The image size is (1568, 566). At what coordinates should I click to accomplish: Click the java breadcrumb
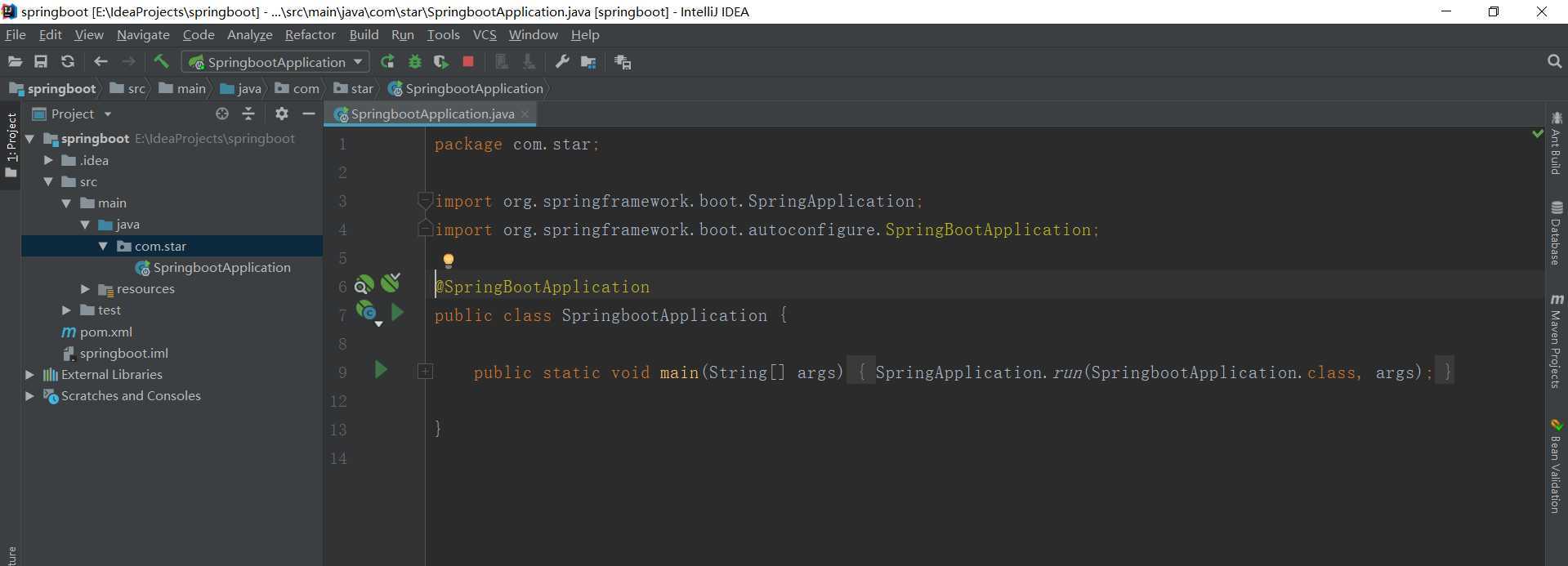coord(241,88)
